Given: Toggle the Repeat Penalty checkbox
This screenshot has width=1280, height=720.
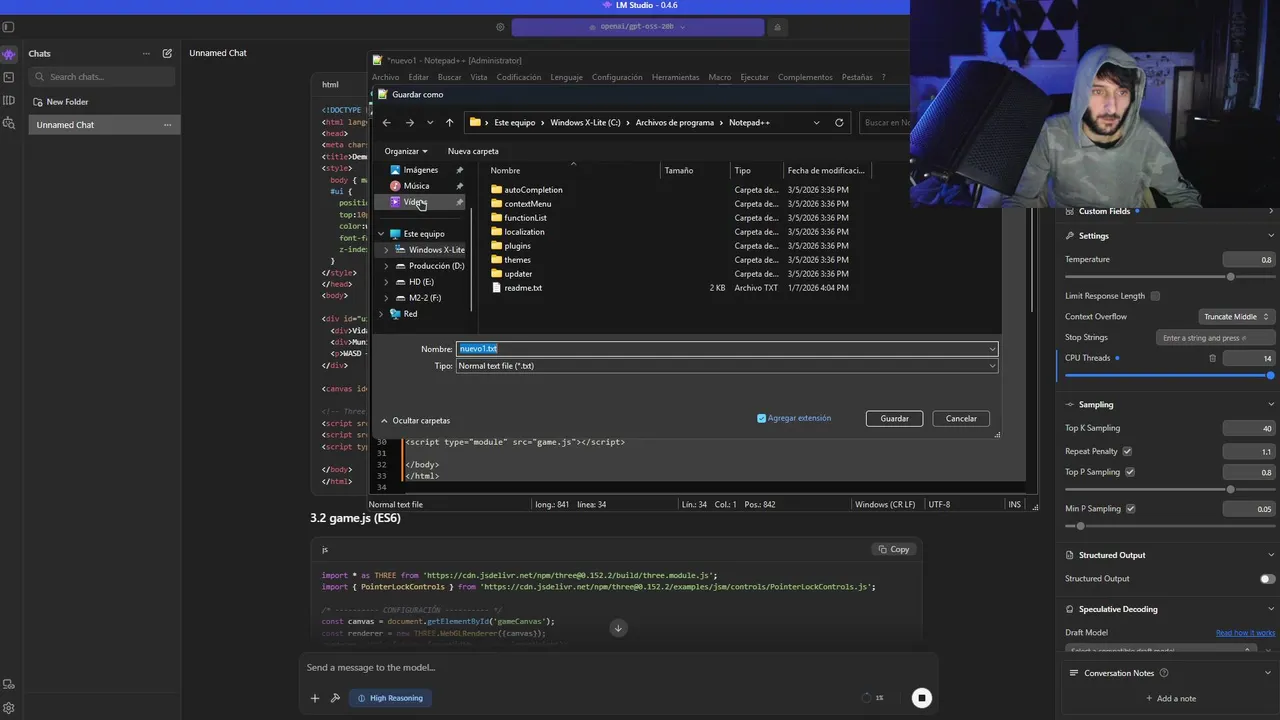Looking at the screenshot, I should pos(1127,451).
